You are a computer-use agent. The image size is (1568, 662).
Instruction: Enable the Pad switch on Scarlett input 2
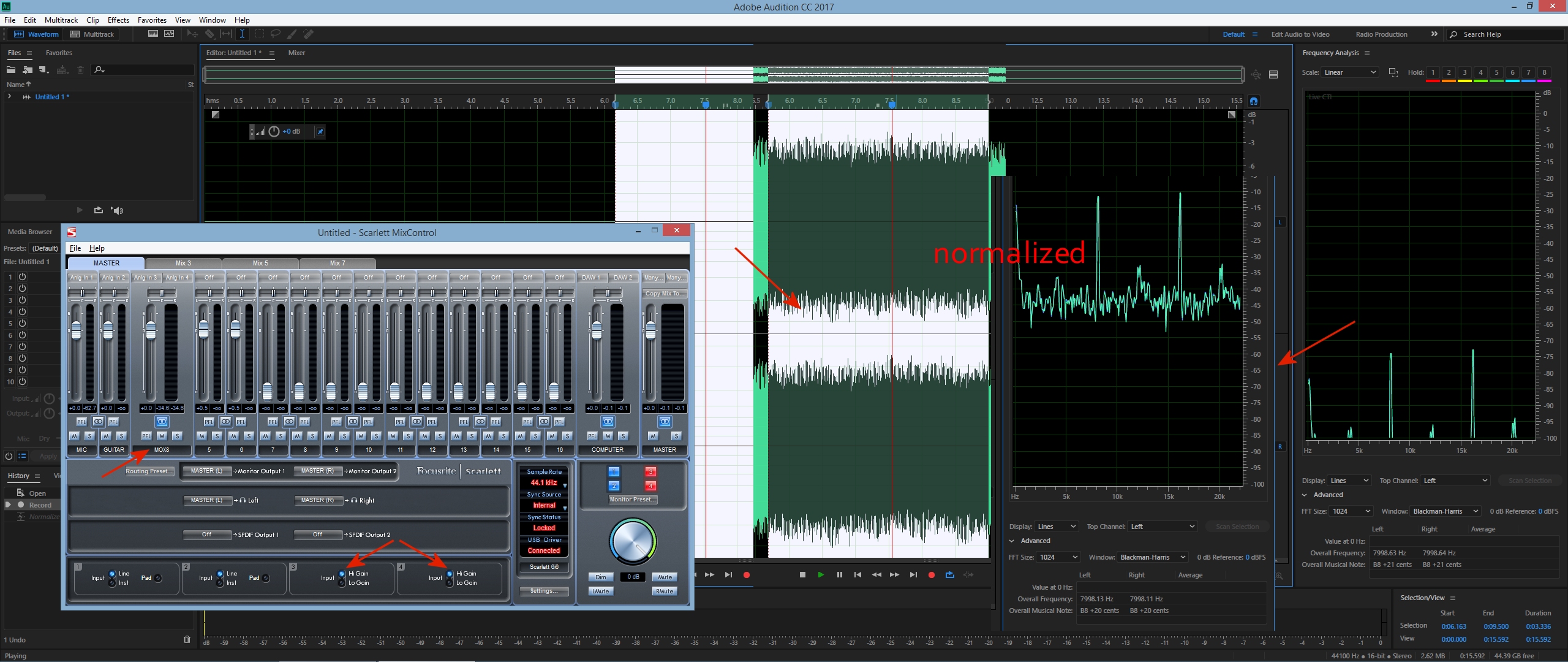tap(266, 578)
